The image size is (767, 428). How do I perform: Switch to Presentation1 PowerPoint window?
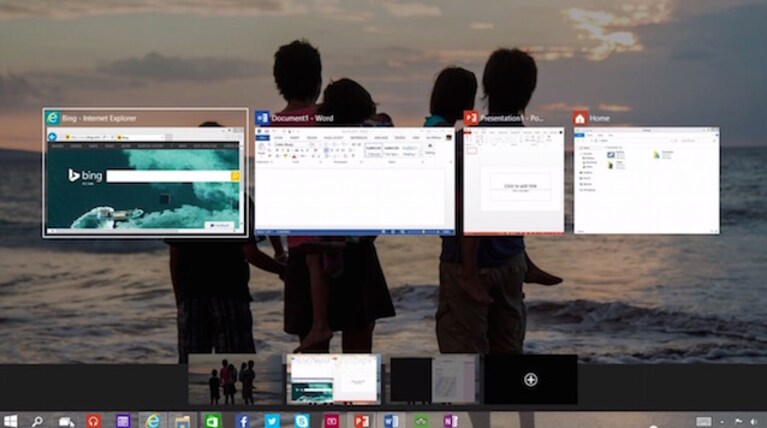tap(514, 181)
